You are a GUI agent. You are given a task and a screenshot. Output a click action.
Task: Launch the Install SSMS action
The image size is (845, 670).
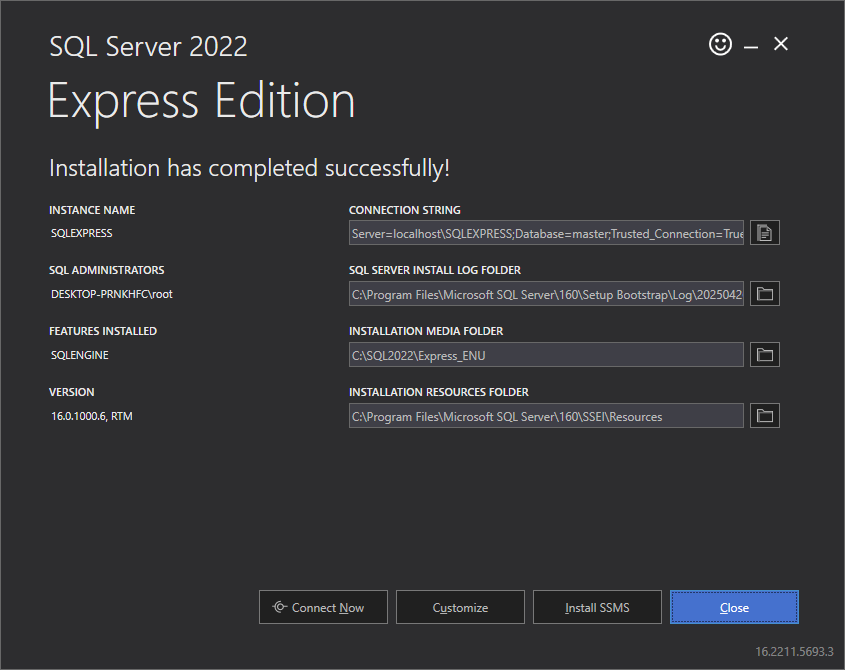597,607
